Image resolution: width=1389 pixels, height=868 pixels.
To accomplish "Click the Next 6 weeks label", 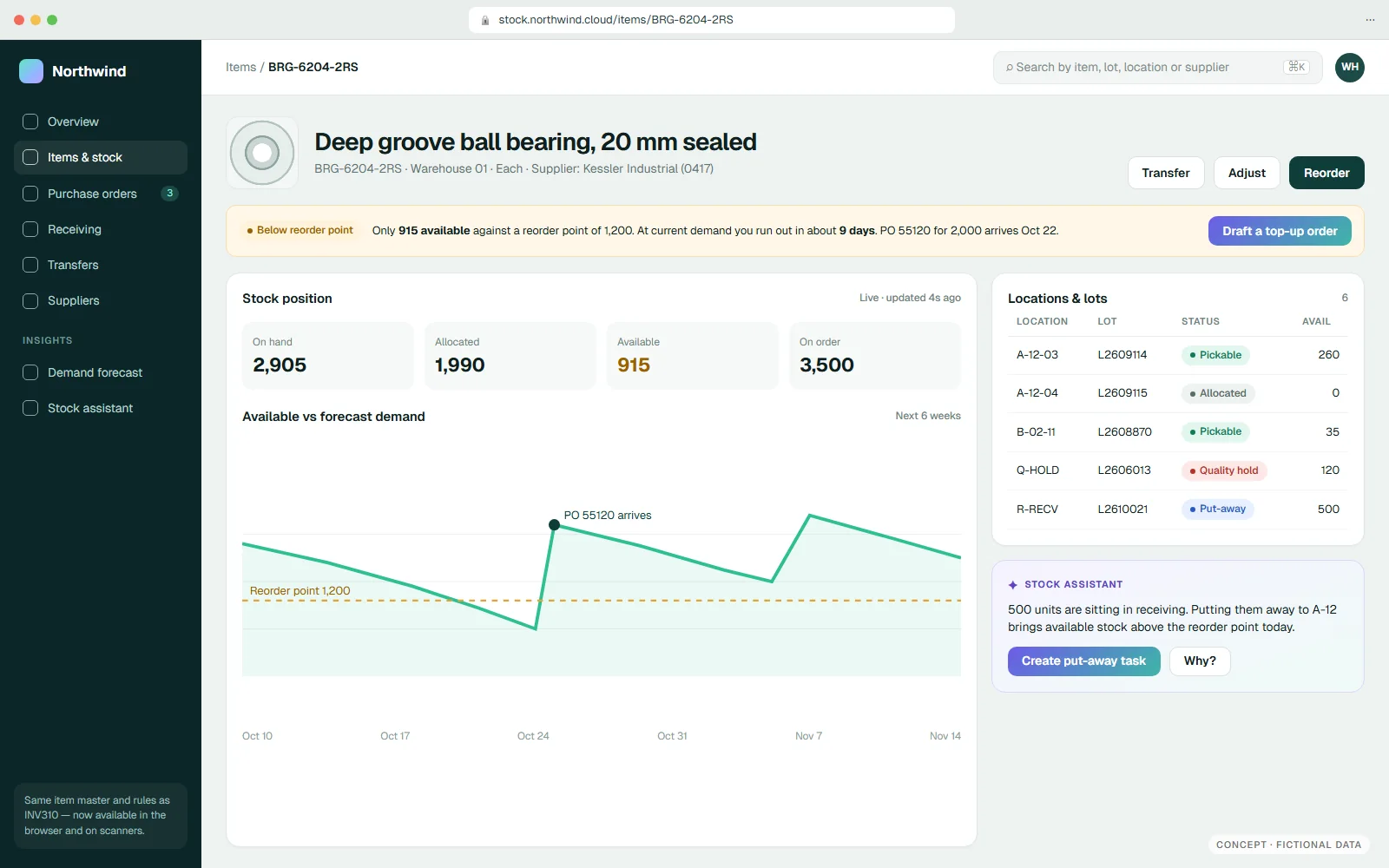I will tap(928, 416).
